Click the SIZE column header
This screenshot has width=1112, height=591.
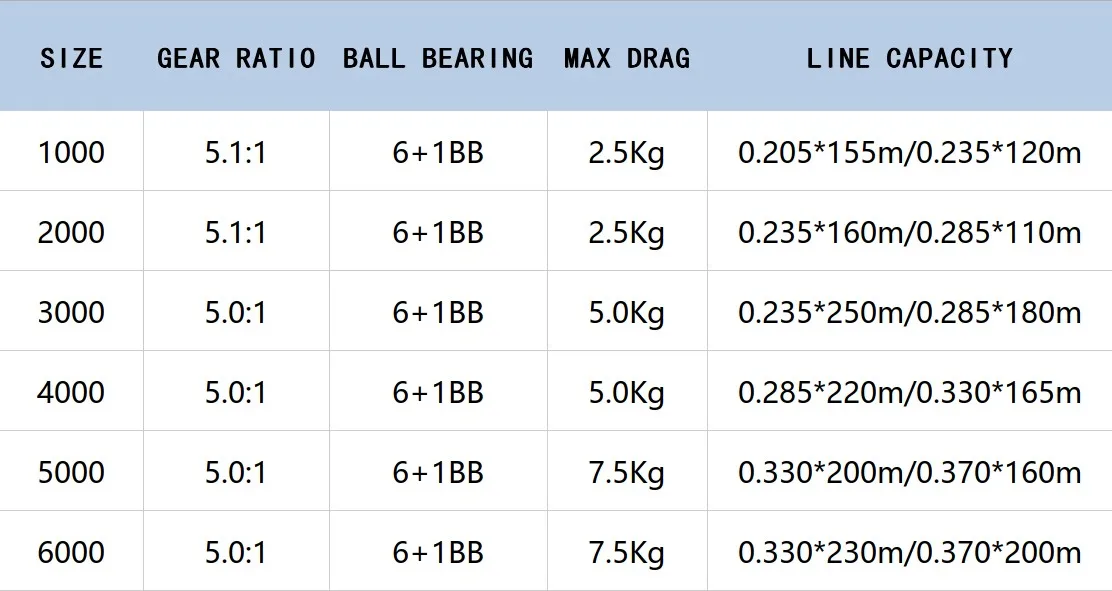[x=72, y=58]
